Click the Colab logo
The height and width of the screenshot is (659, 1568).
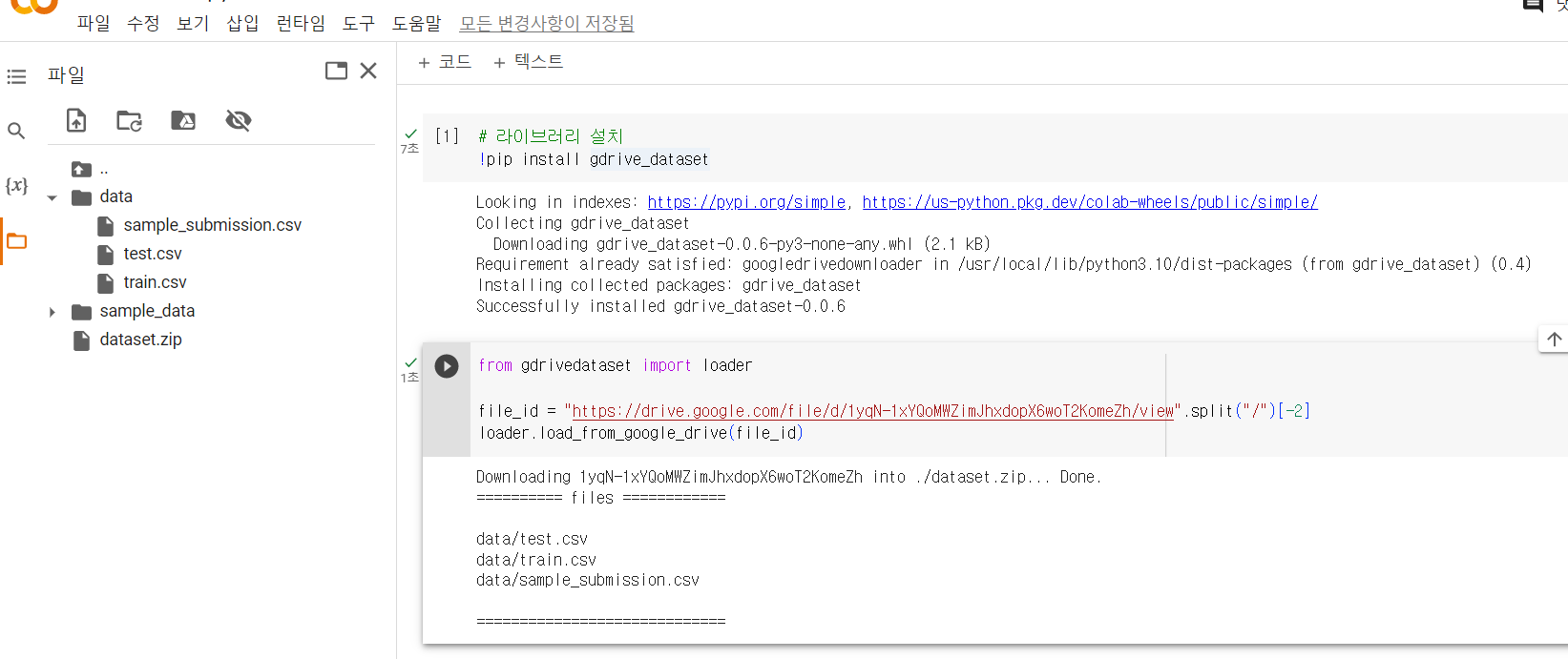(x=34, y=6)
